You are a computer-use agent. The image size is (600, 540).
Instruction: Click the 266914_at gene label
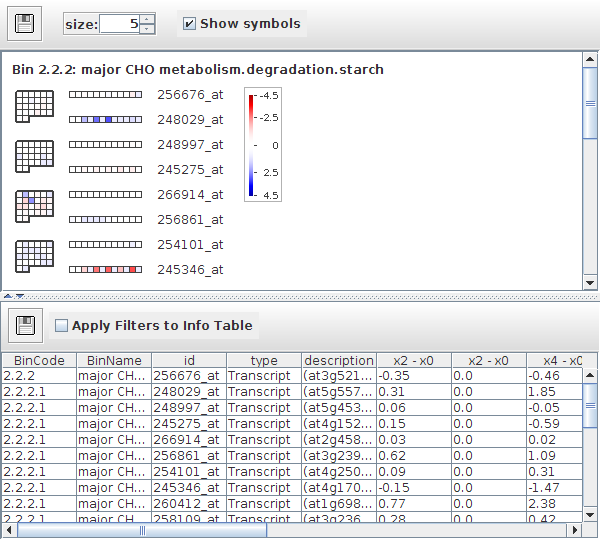190,195
